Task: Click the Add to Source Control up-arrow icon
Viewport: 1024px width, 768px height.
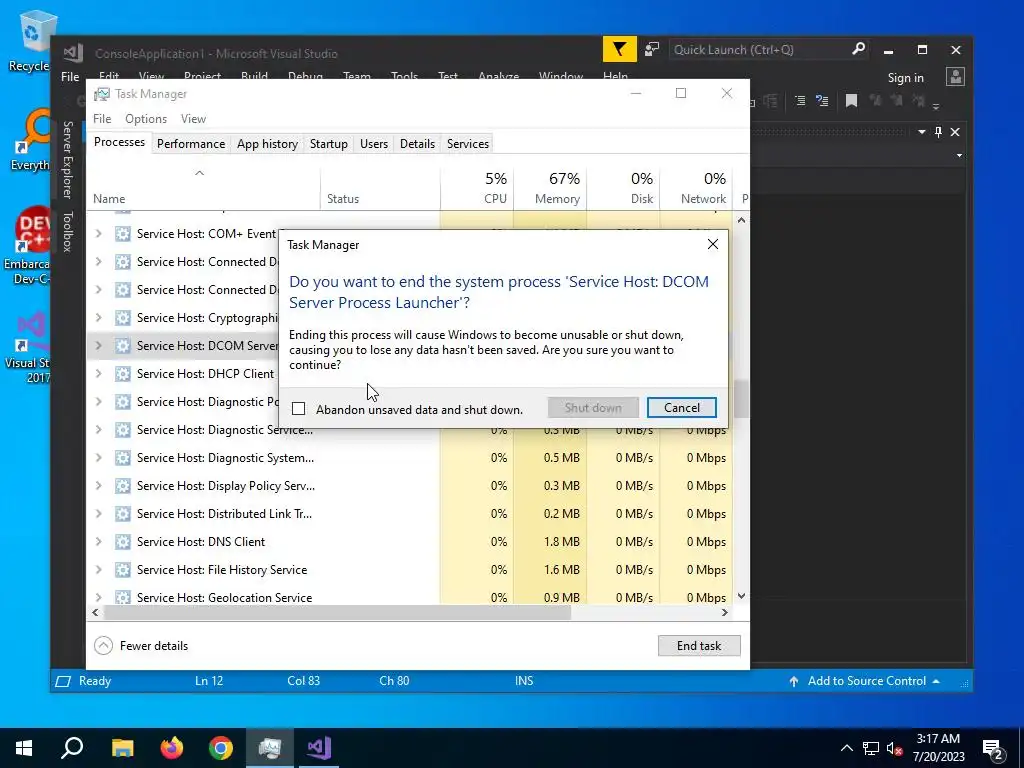Action: point(793,681)
